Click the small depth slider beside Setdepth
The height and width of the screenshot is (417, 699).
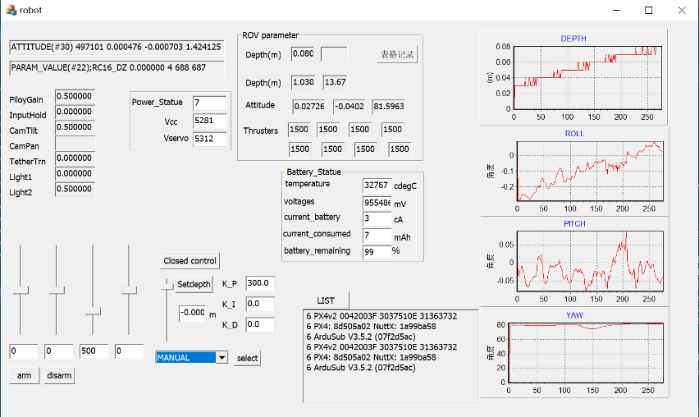click(167, 285)
